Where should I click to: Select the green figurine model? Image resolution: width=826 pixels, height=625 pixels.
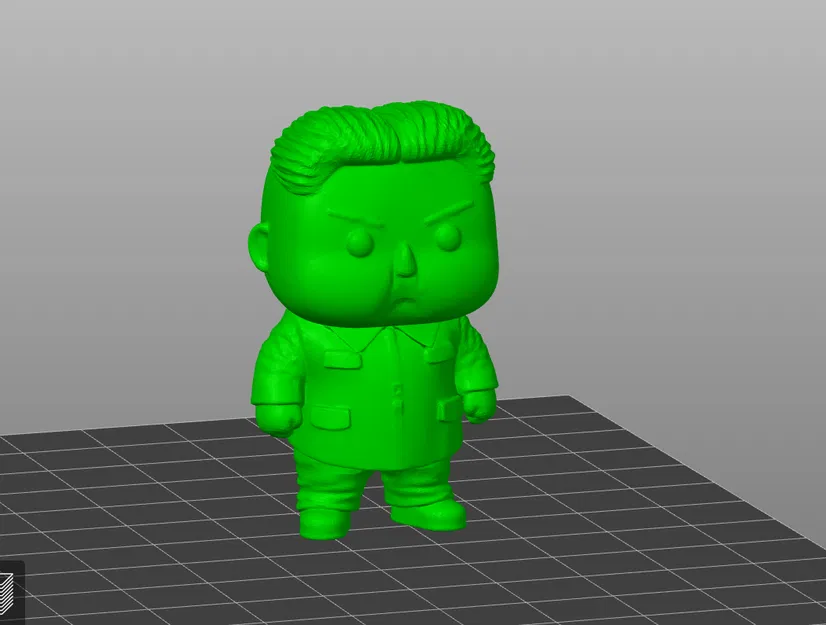point(380,380)
